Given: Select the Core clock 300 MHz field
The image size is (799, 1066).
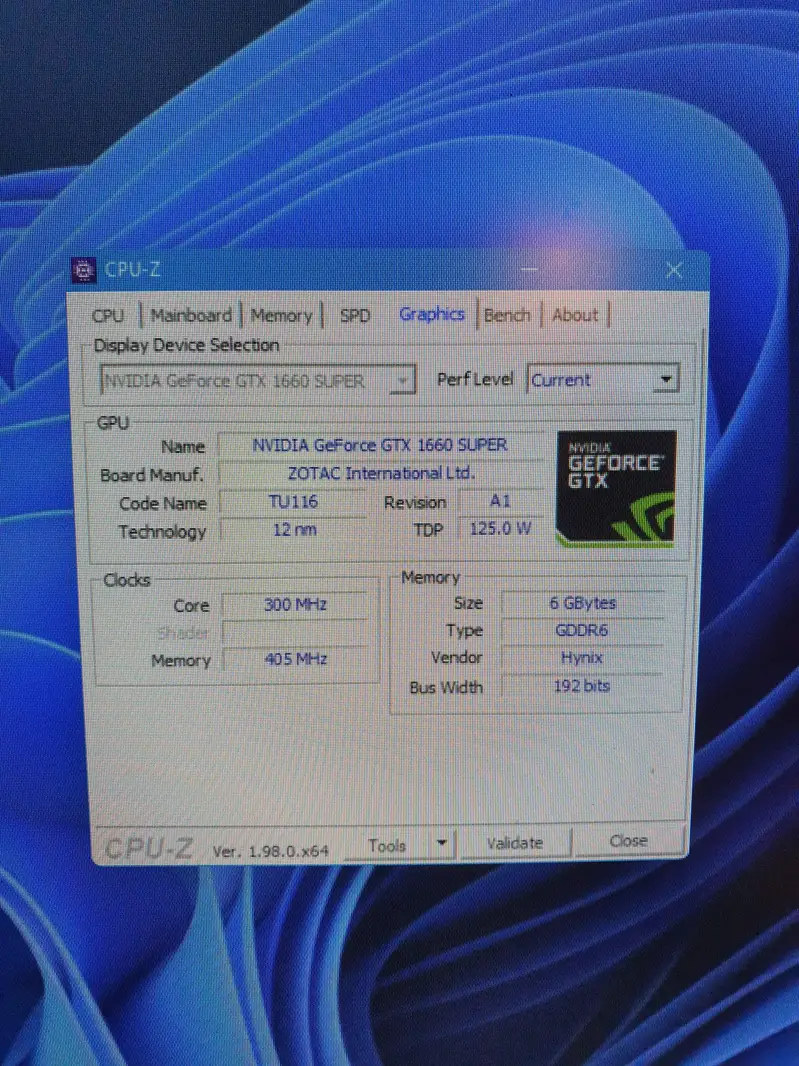Looking at the screenshot, I should pyautogui.click(x=294, y=604).
